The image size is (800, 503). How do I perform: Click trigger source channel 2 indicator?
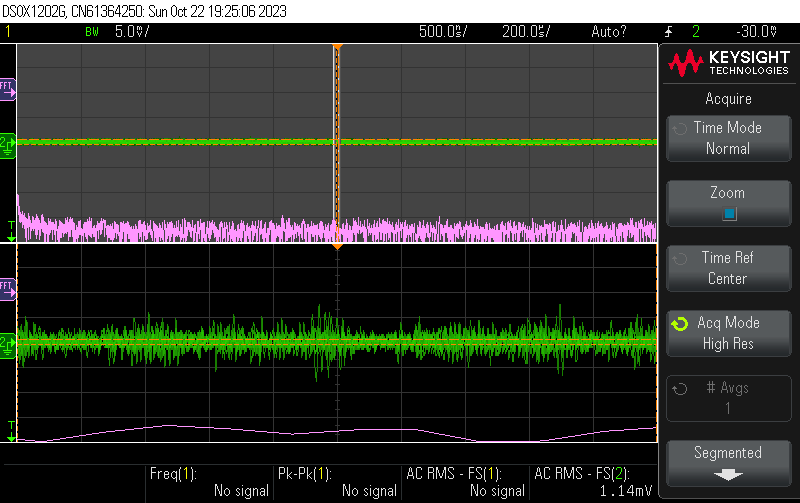(696, 32)
